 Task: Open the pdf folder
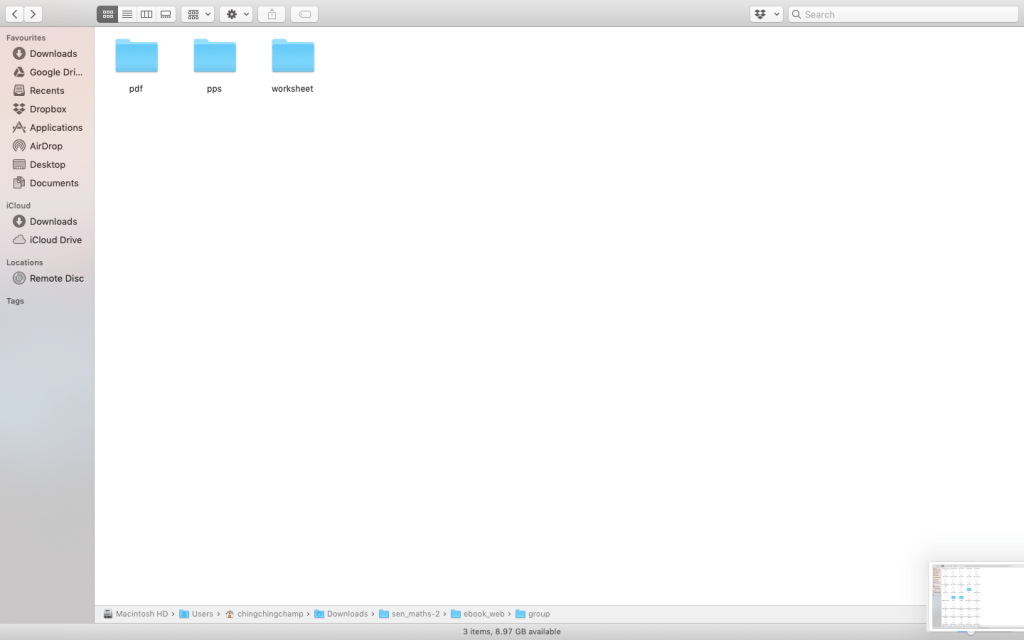(136, 57)
